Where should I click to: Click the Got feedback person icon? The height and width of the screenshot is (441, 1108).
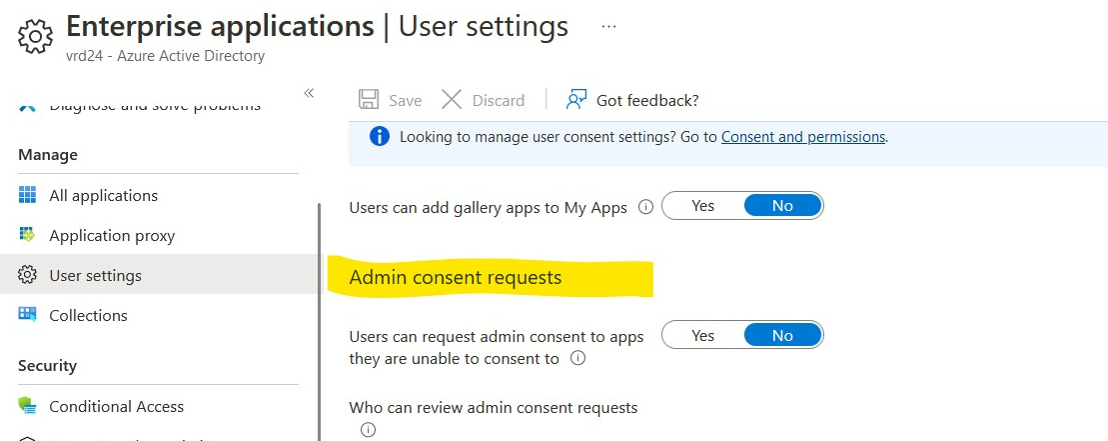tap(577, 100)
